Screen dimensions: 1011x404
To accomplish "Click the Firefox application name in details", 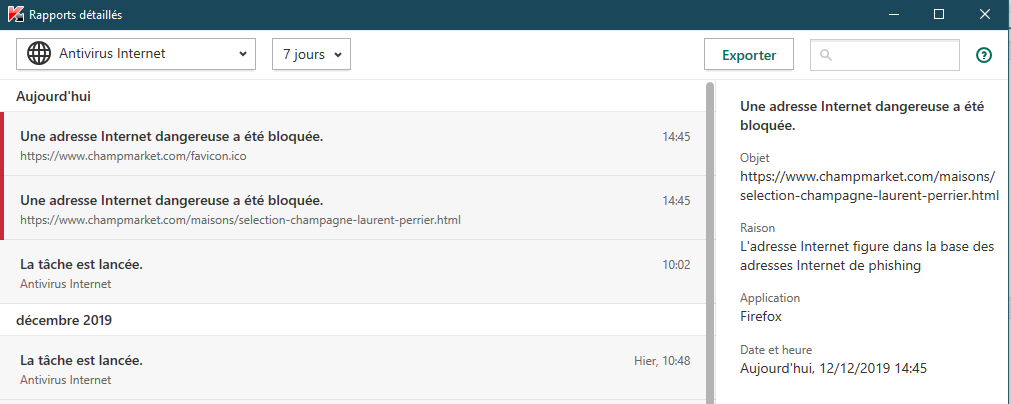I will 761,316.
